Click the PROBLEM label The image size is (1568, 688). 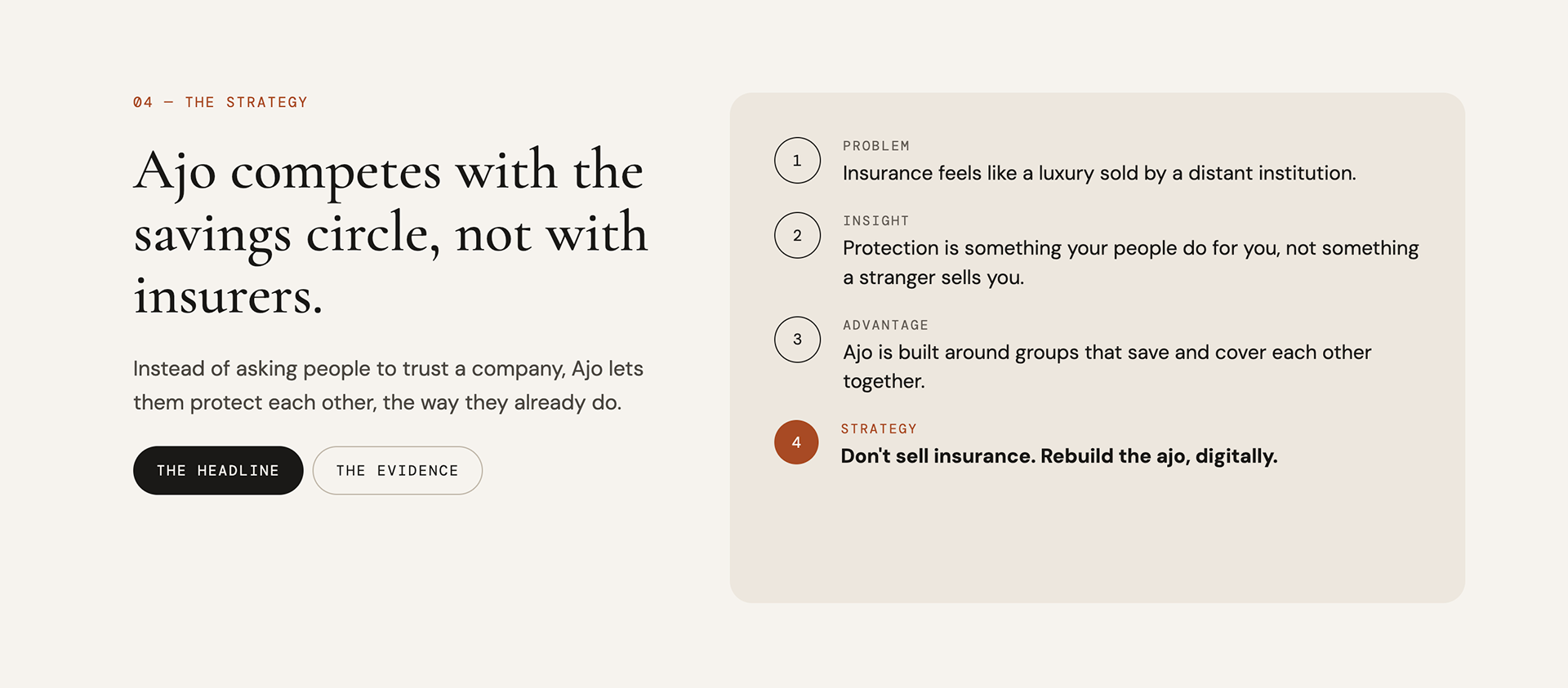pos(876,146)
